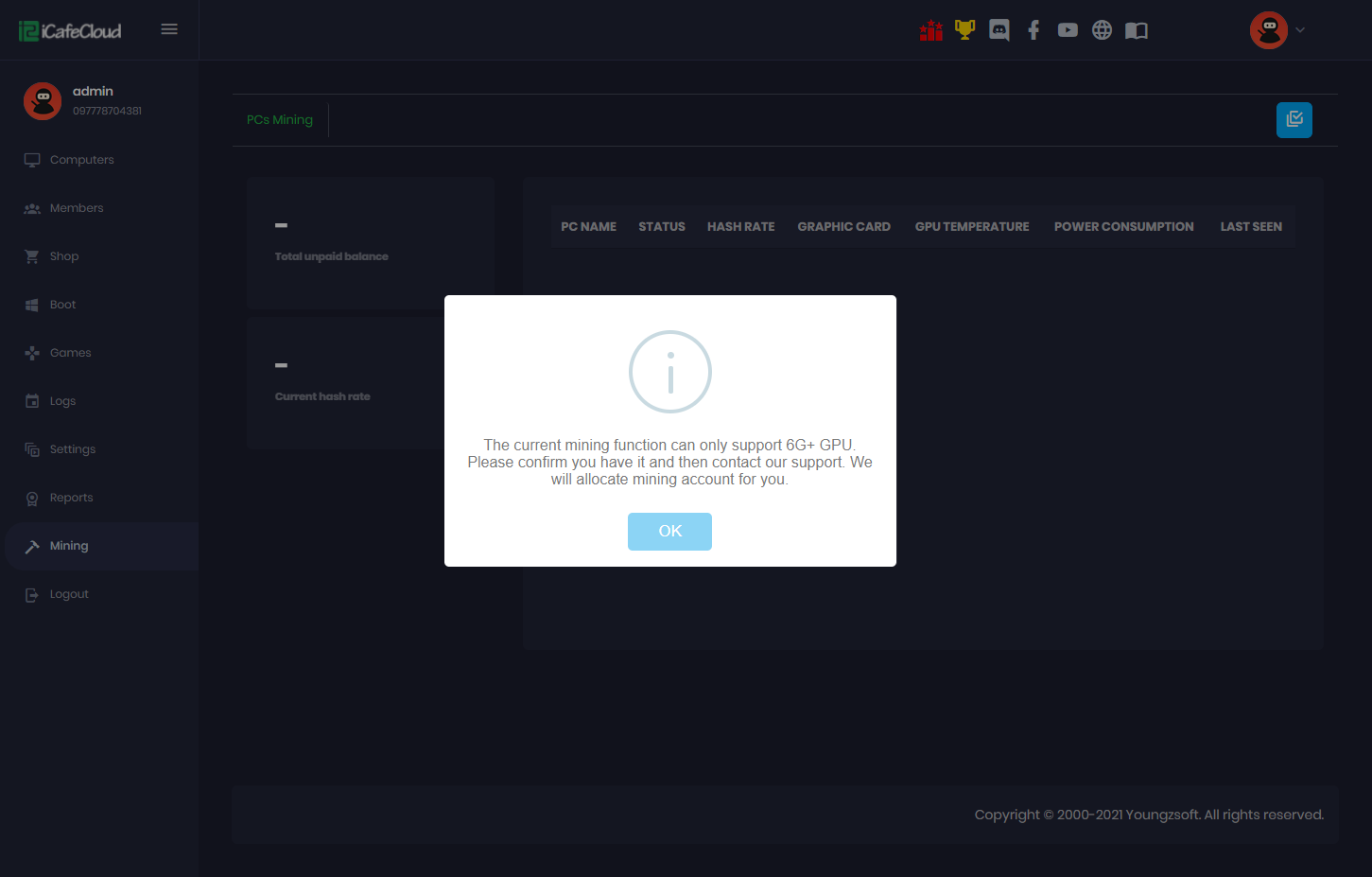
Task: Click the admin avatar in sidebar
Action: (x=43, y=100)
